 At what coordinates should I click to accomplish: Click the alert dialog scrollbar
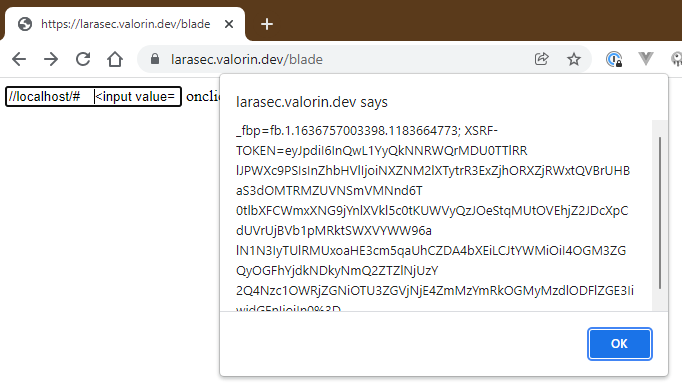(659, 213)
